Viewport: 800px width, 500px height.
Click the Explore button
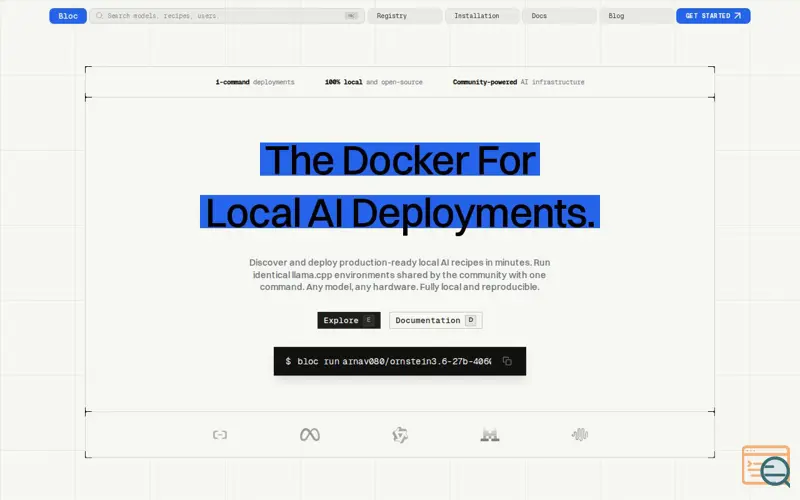coord(349,320)
